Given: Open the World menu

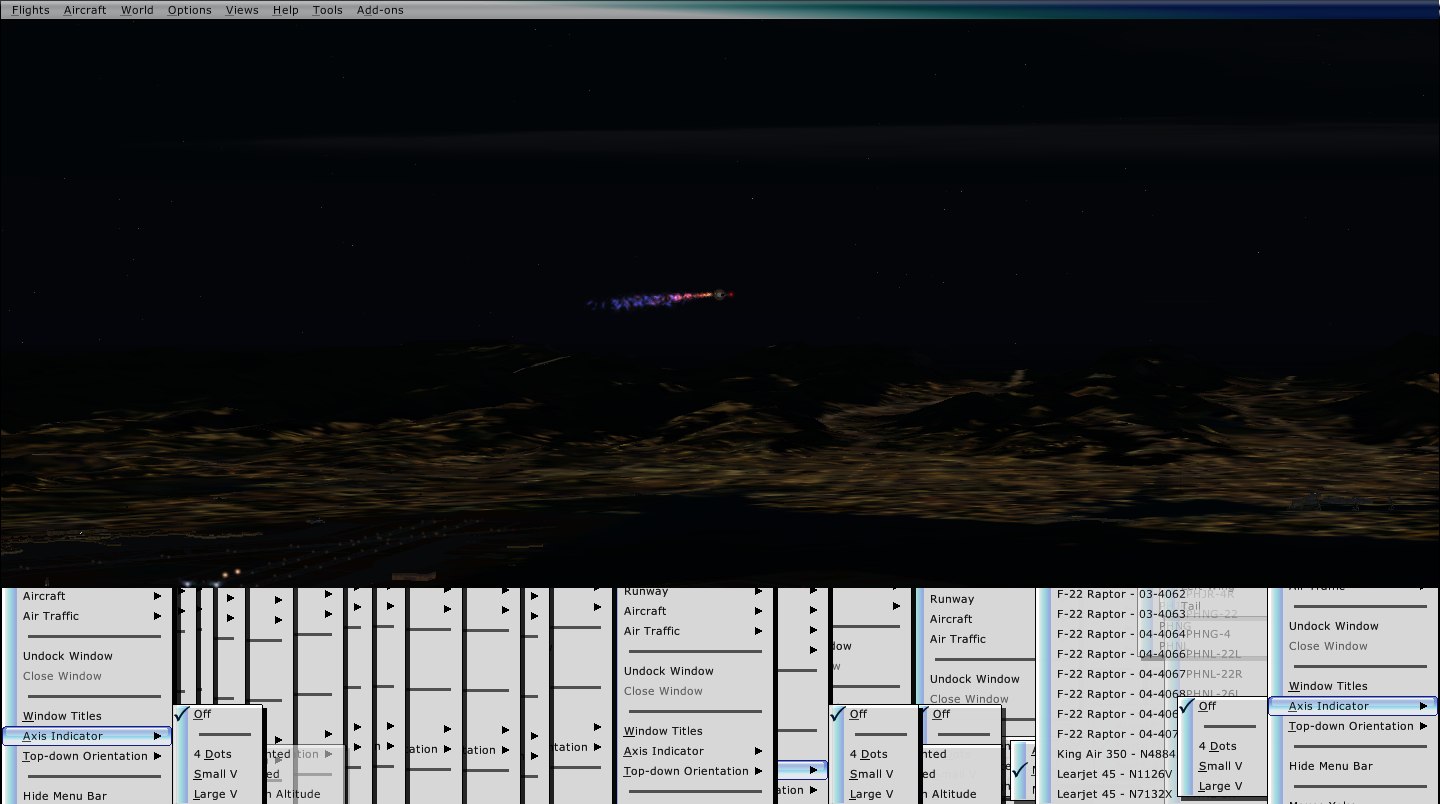Looking at the screenshot, I should coord(137,10).
